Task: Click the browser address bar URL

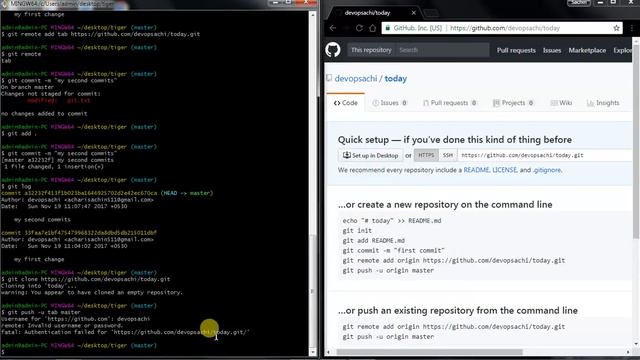Action: 505,28
